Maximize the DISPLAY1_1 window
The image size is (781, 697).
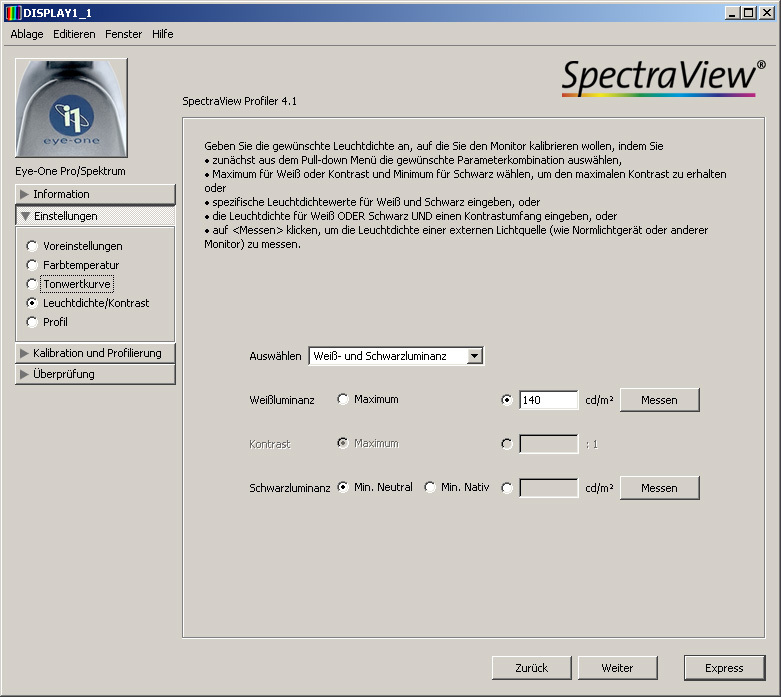[x=749, y=13]
